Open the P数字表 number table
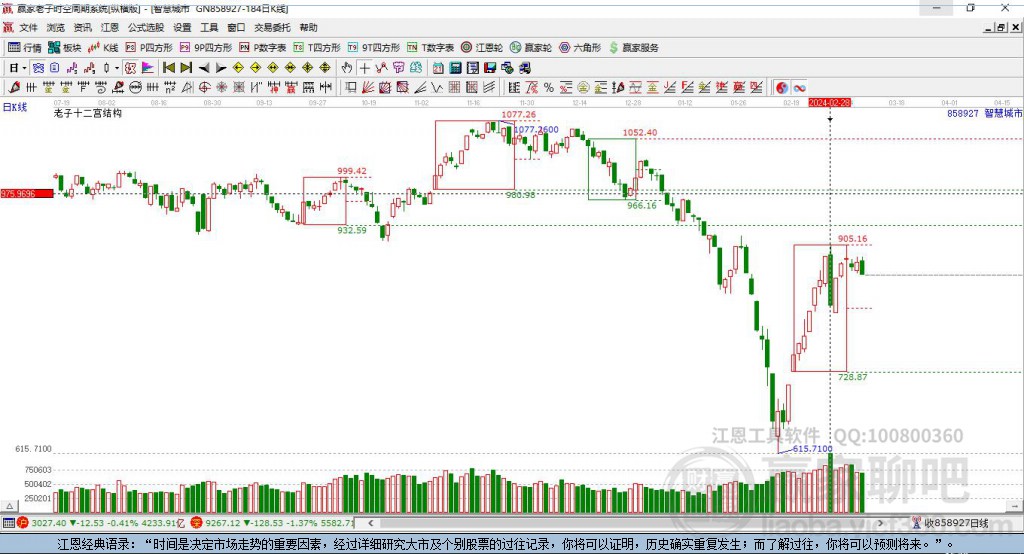Image resolution: width=1024 pixels, height=554 pixels. pyautogui.click(x=263, y=48)
